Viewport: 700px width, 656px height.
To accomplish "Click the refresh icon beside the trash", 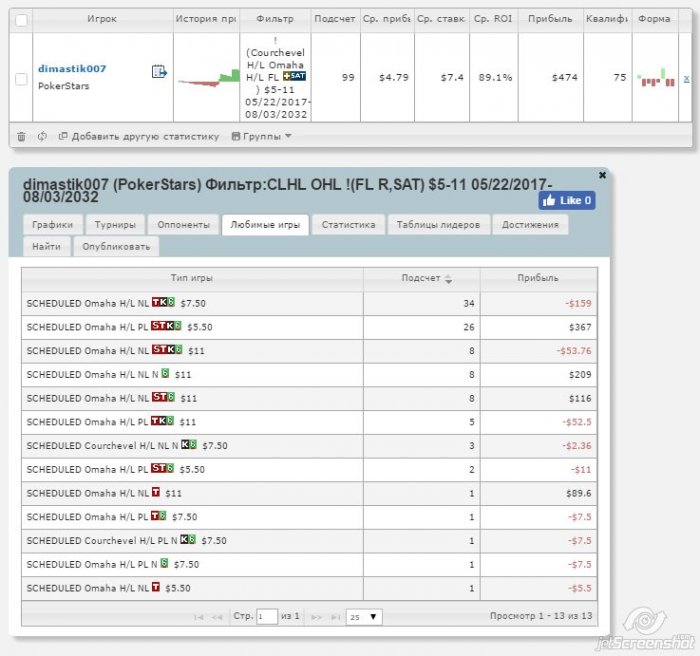I will [x=41, y=136].
